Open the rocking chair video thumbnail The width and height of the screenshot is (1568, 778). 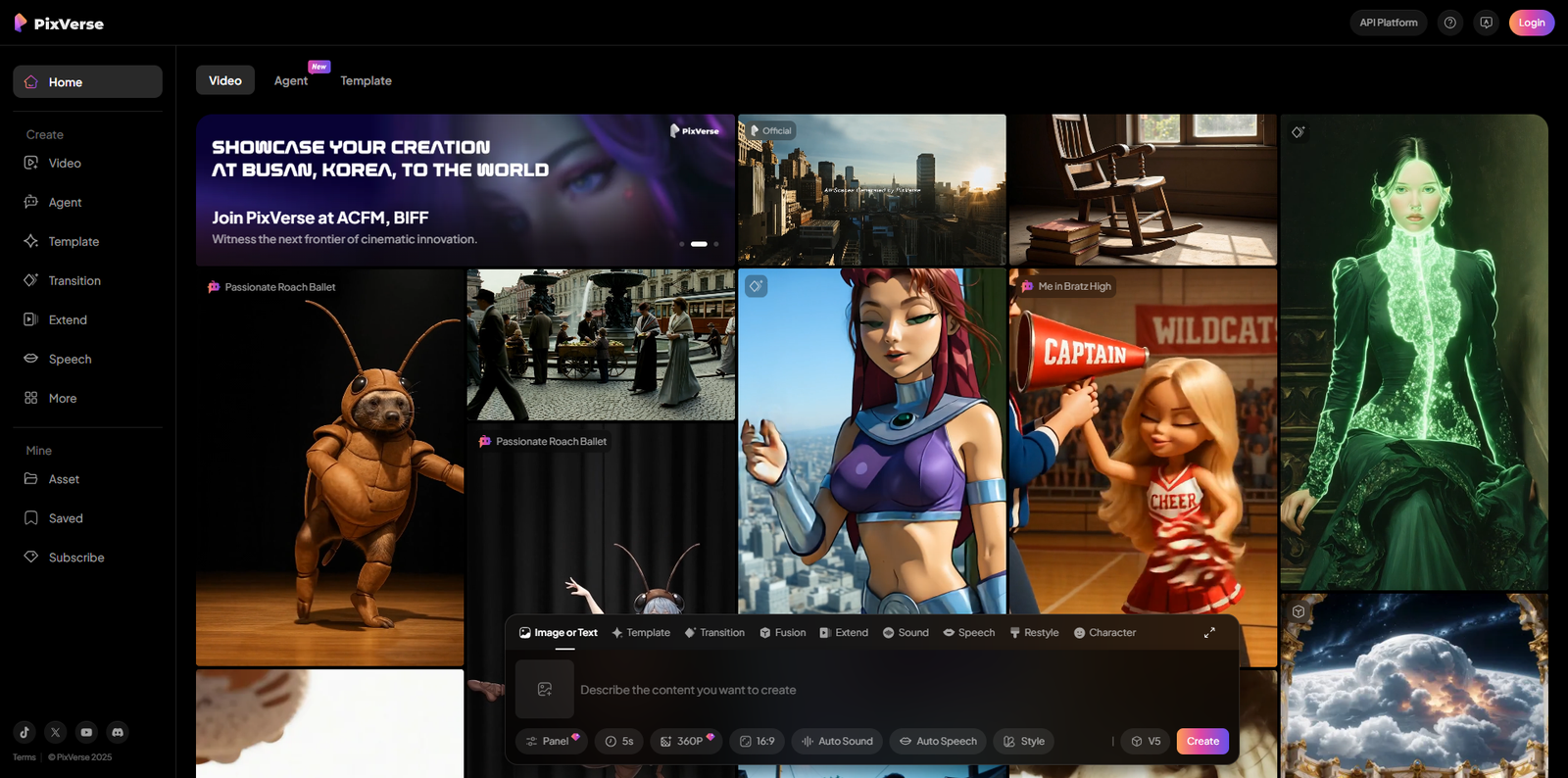(1143, 190)
